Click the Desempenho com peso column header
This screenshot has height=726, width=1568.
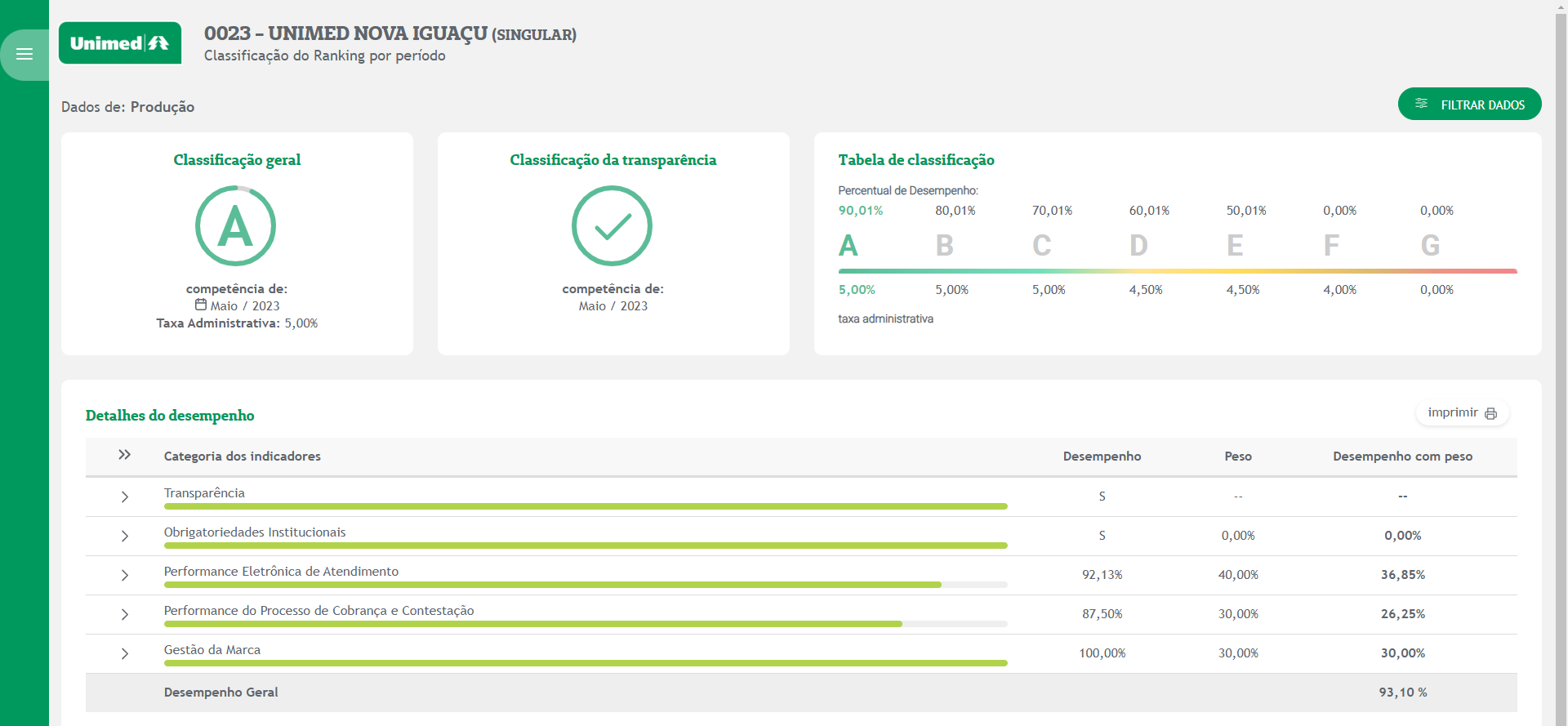1402,457
